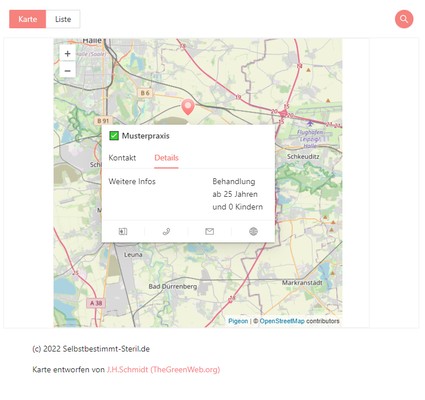Image resolution: width=425 pixels, height=400 pixels.
Task: Click the A 38 road sign
Action: coord(96,303)
